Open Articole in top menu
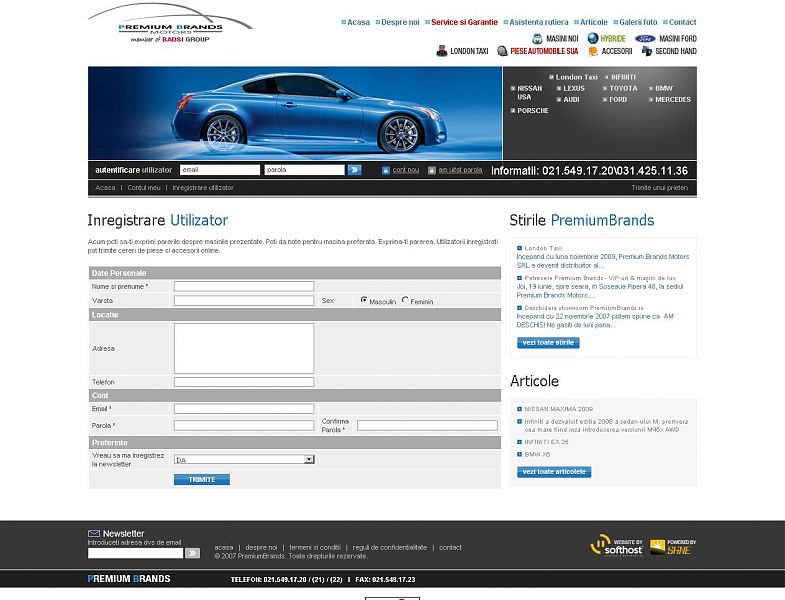Screen dimensions: 785x600 pos(593,22)
